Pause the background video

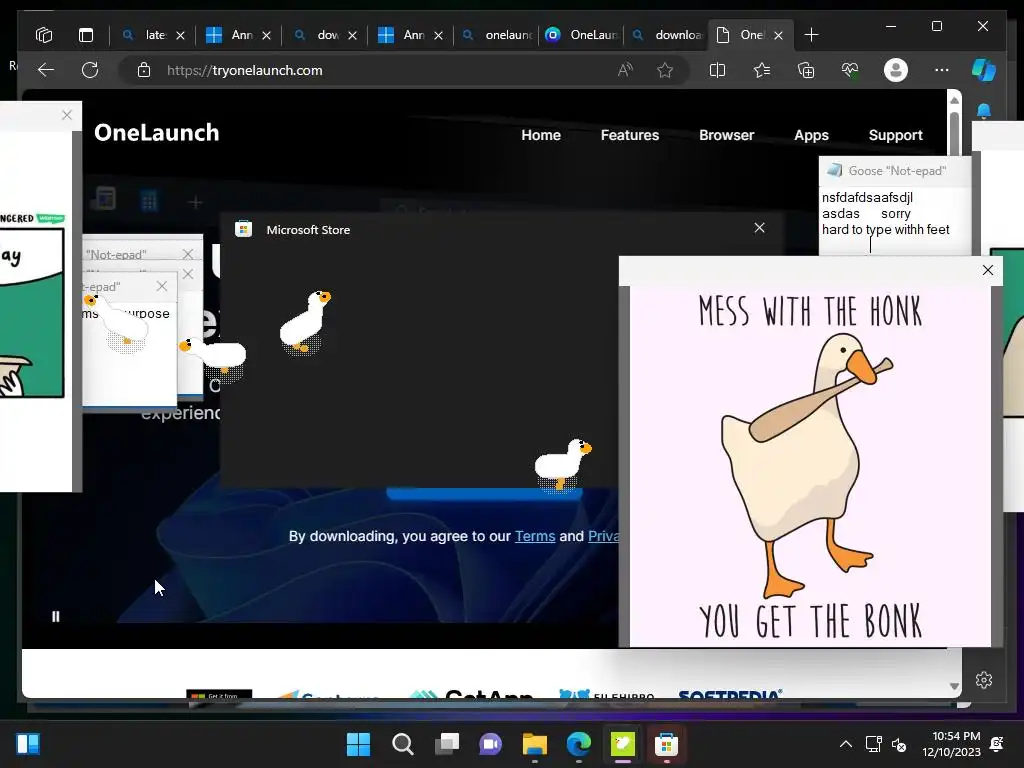coord(56,616)
